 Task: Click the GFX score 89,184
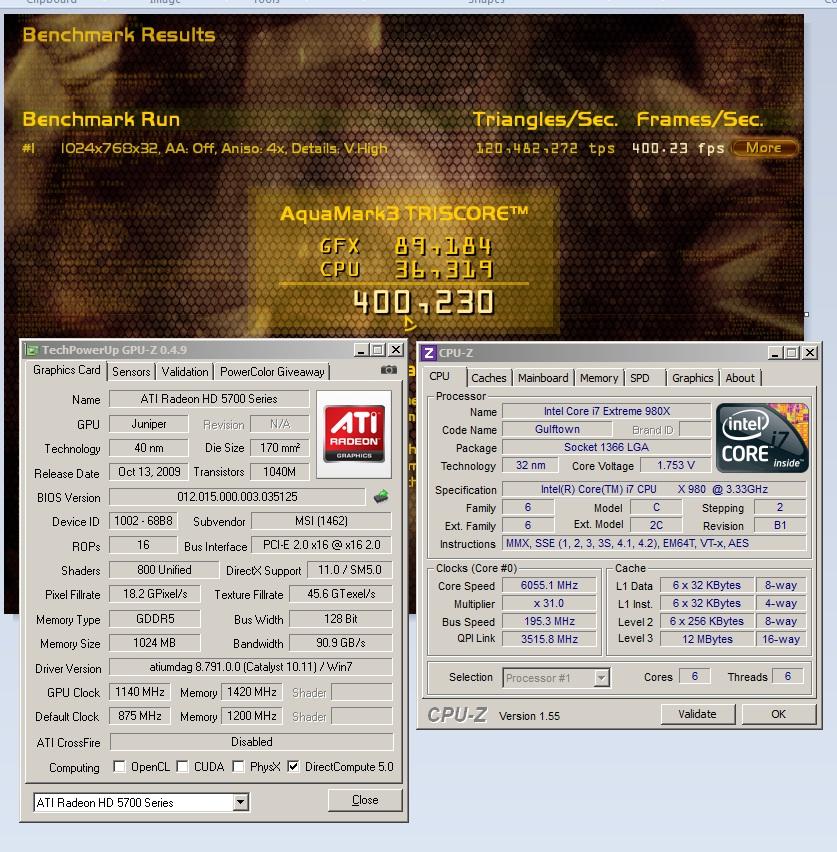click(x=443, y=246)
